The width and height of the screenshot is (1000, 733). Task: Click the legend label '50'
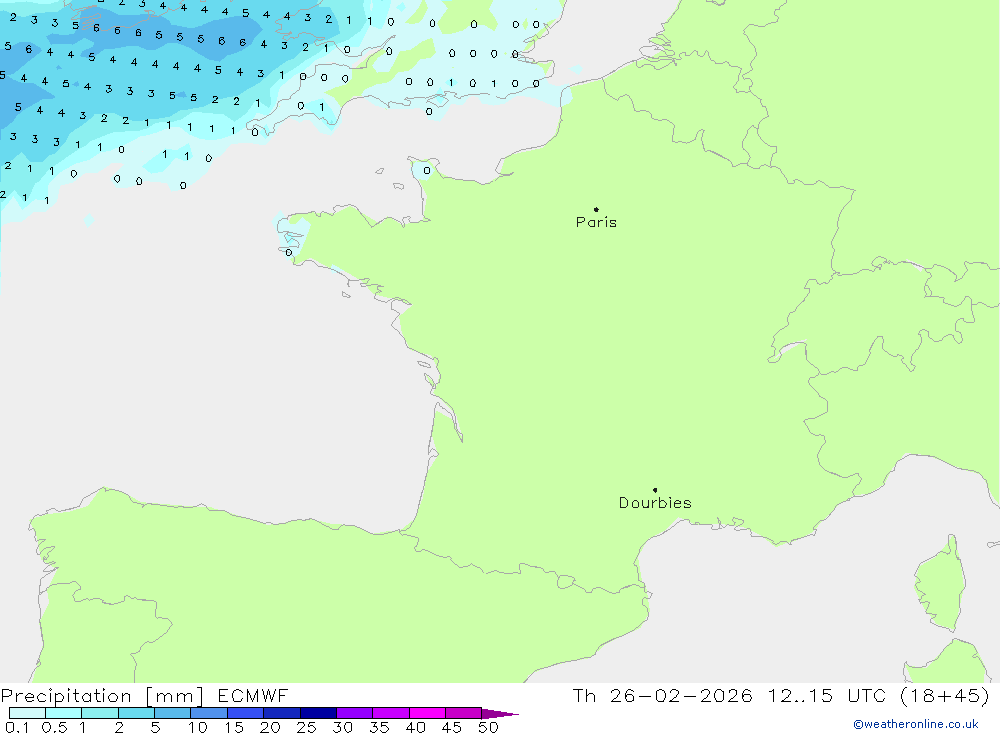[488, 727]
